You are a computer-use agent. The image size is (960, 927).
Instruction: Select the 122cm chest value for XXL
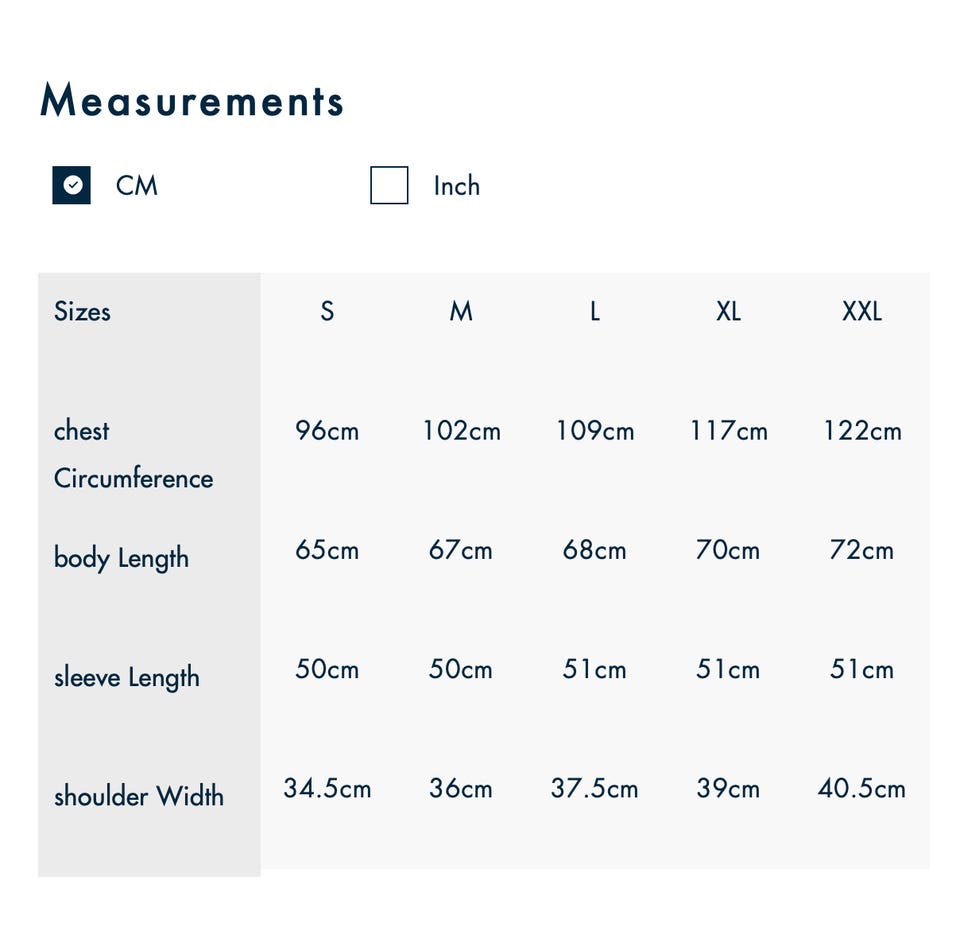(862, 431)
